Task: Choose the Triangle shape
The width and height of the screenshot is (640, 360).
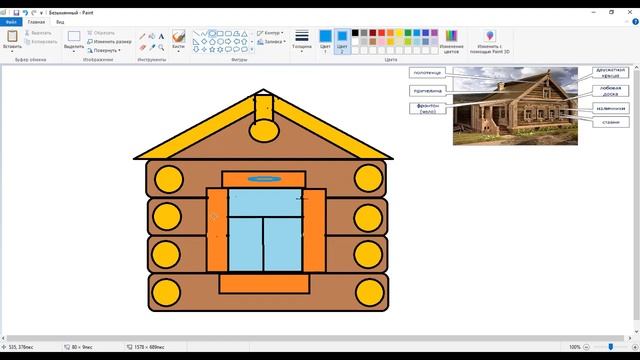Action: pos(244,33)
